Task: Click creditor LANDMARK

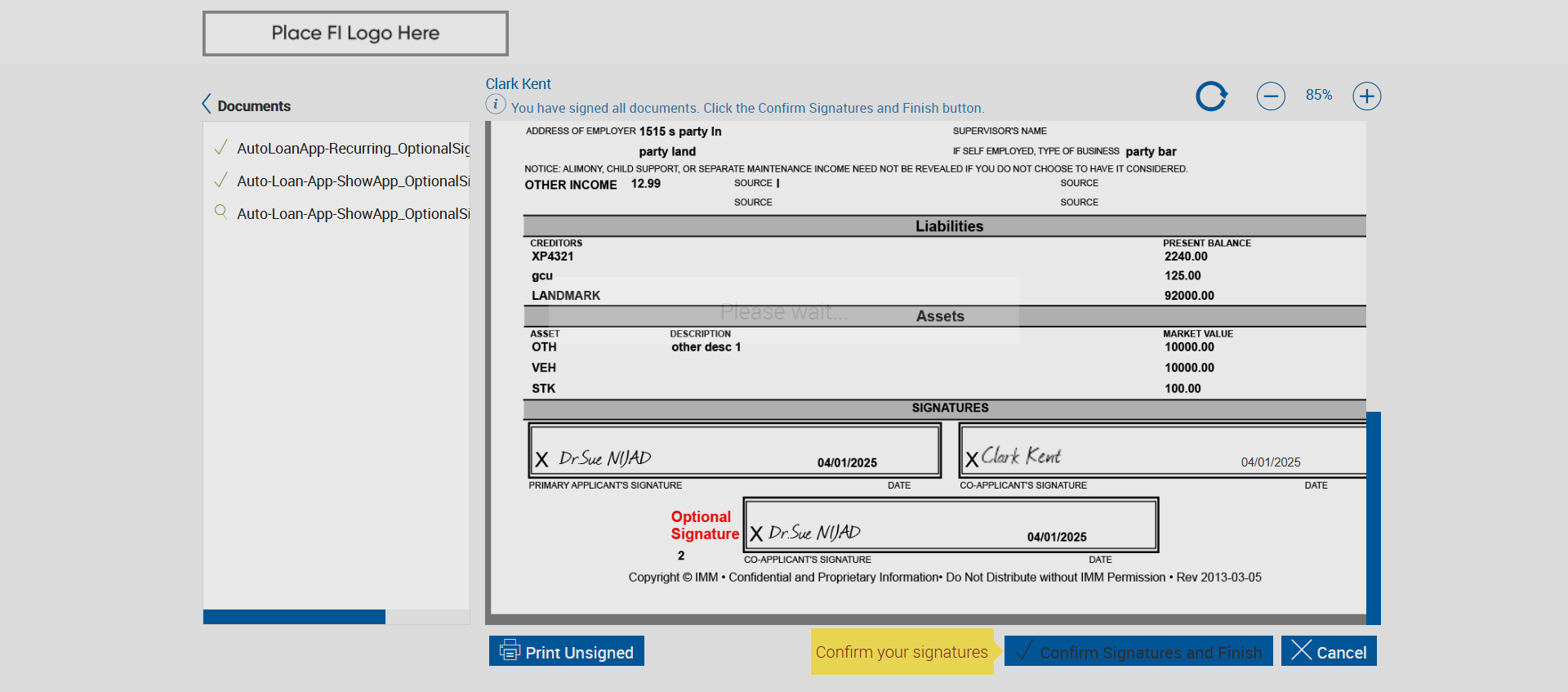Action: (x=566, y=296)
